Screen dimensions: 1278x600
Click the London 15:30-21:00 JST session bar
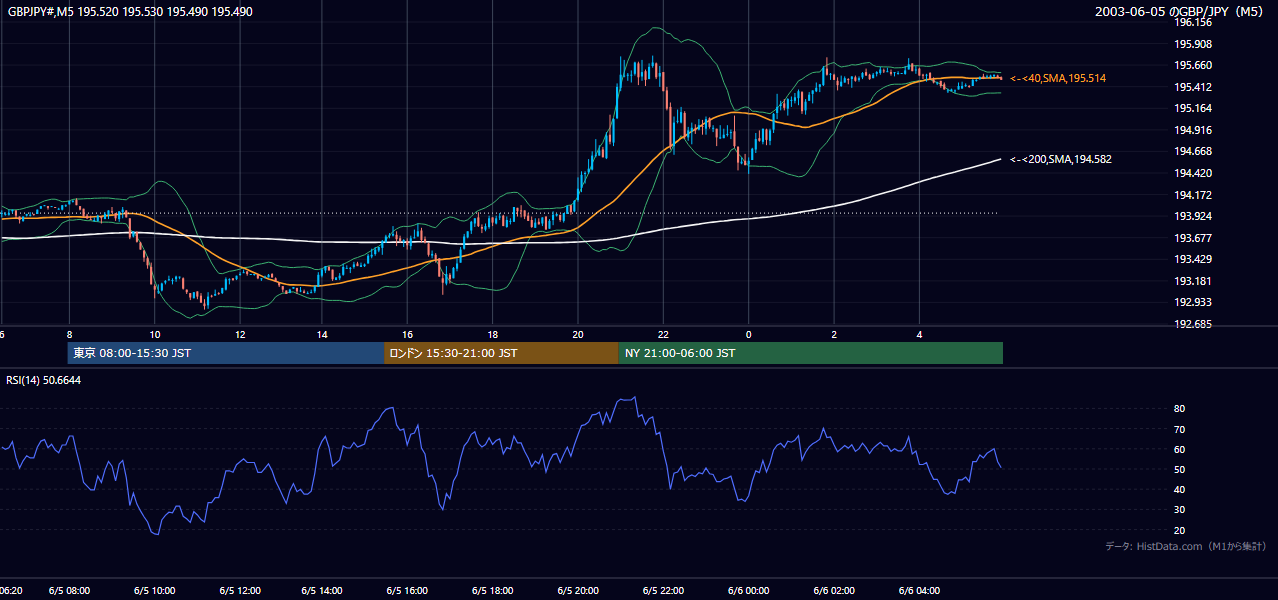click(501, 353)
